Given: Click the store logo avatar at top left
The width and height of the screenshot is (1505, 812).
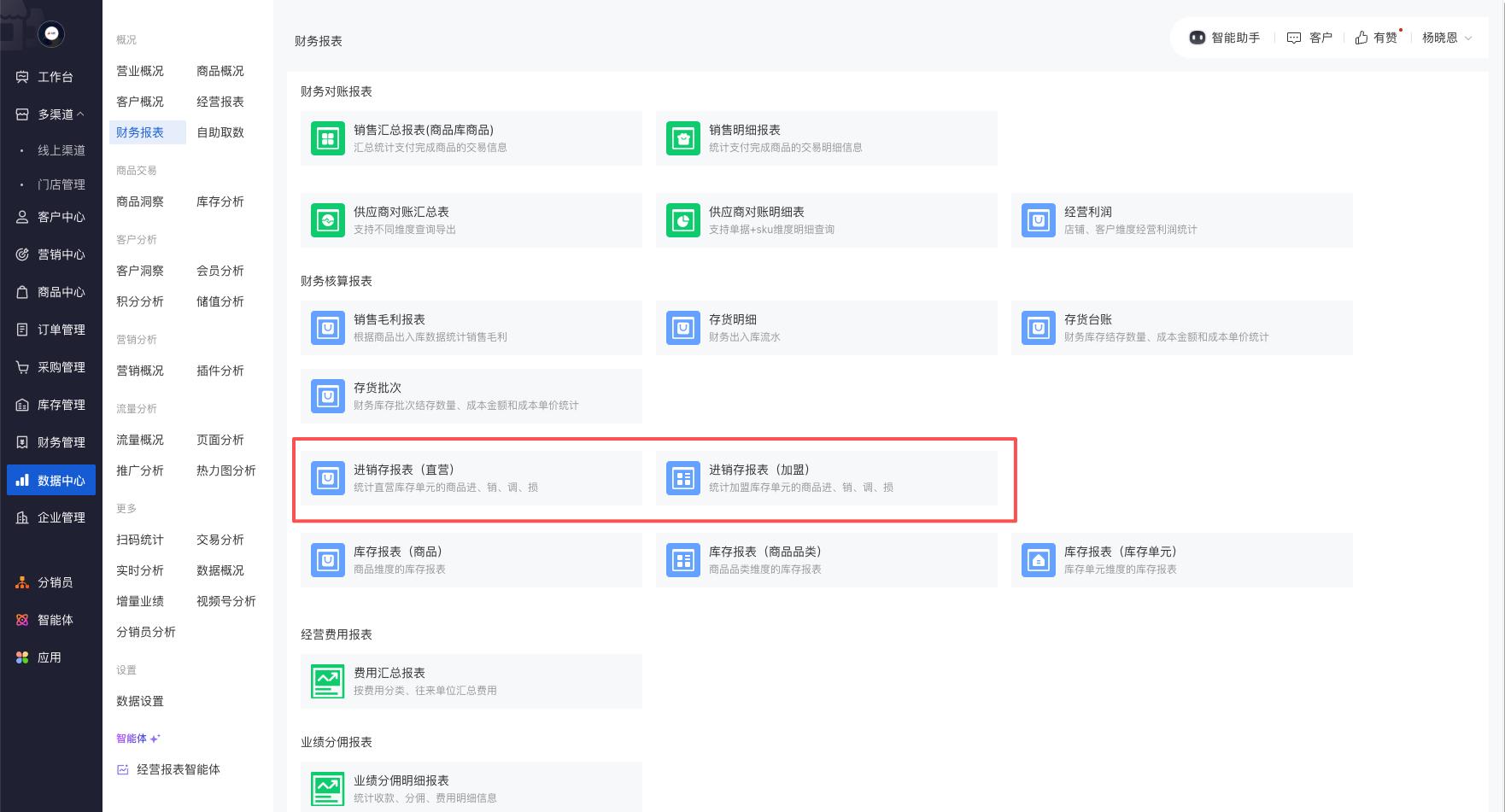Looking at the screenshot, I should (51, 33).
